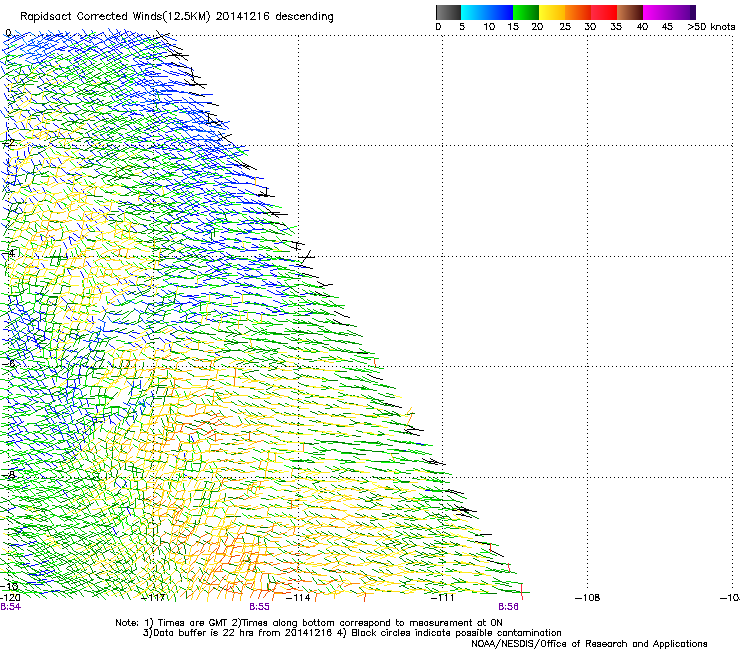Click the purple '8:54' time label
The width and height of the screenshot is (740, 650).
(x=10, y=607)
